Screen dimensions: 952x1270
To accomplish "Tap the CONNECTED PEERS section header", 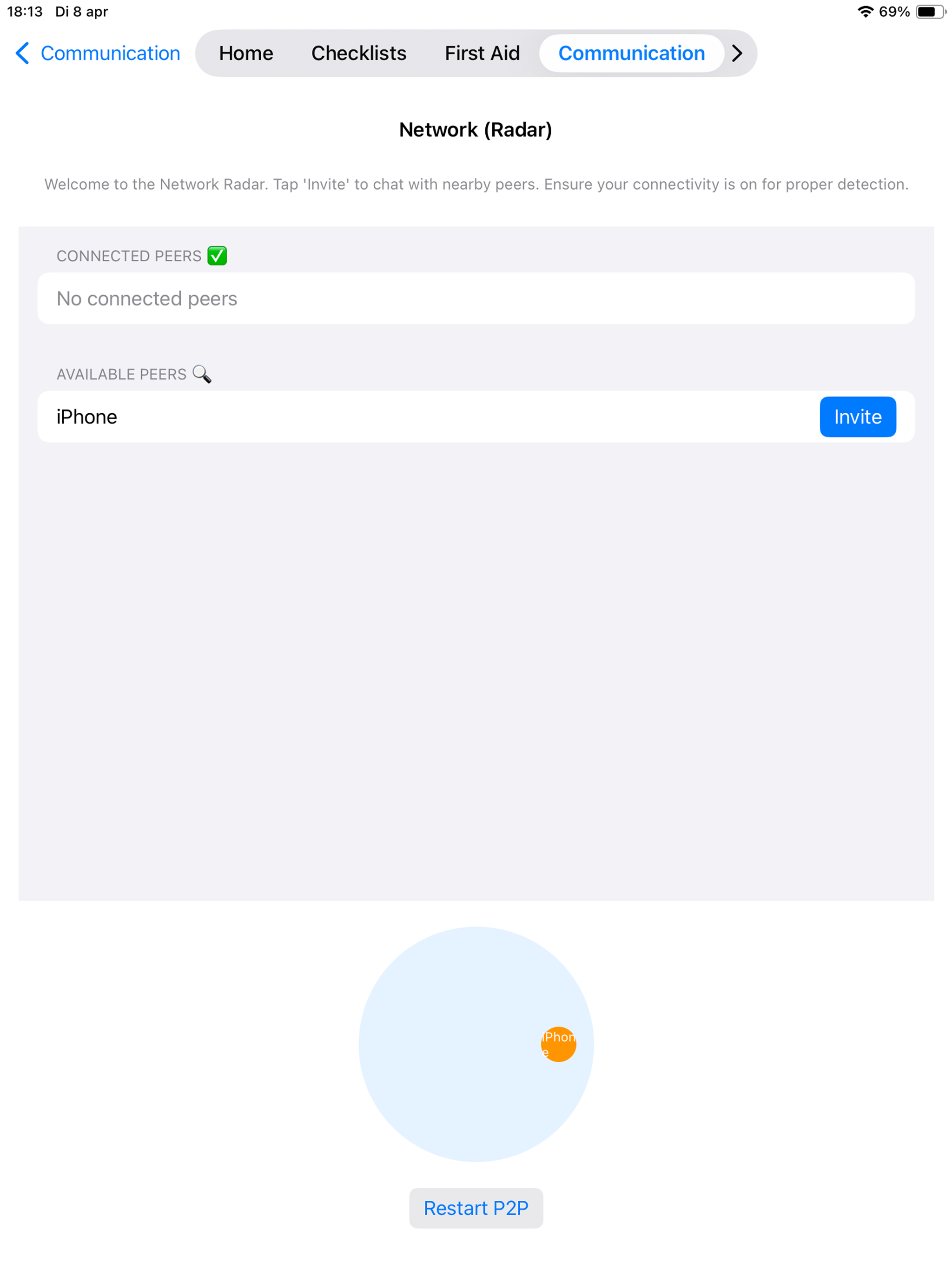I will point(129,256).
